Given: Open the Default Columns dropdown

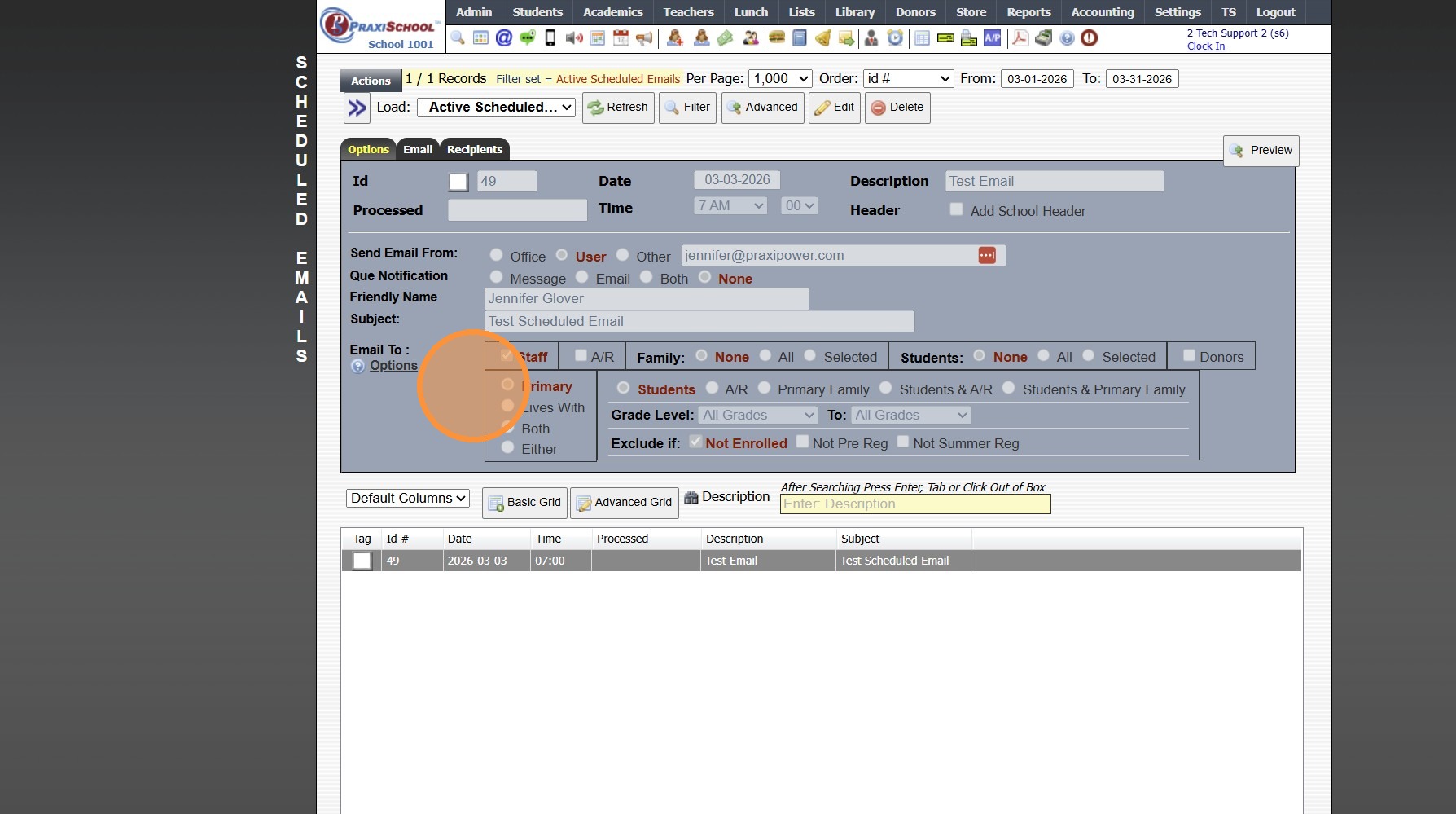Looking at the screenshot, I should click(x=408, y=499).
